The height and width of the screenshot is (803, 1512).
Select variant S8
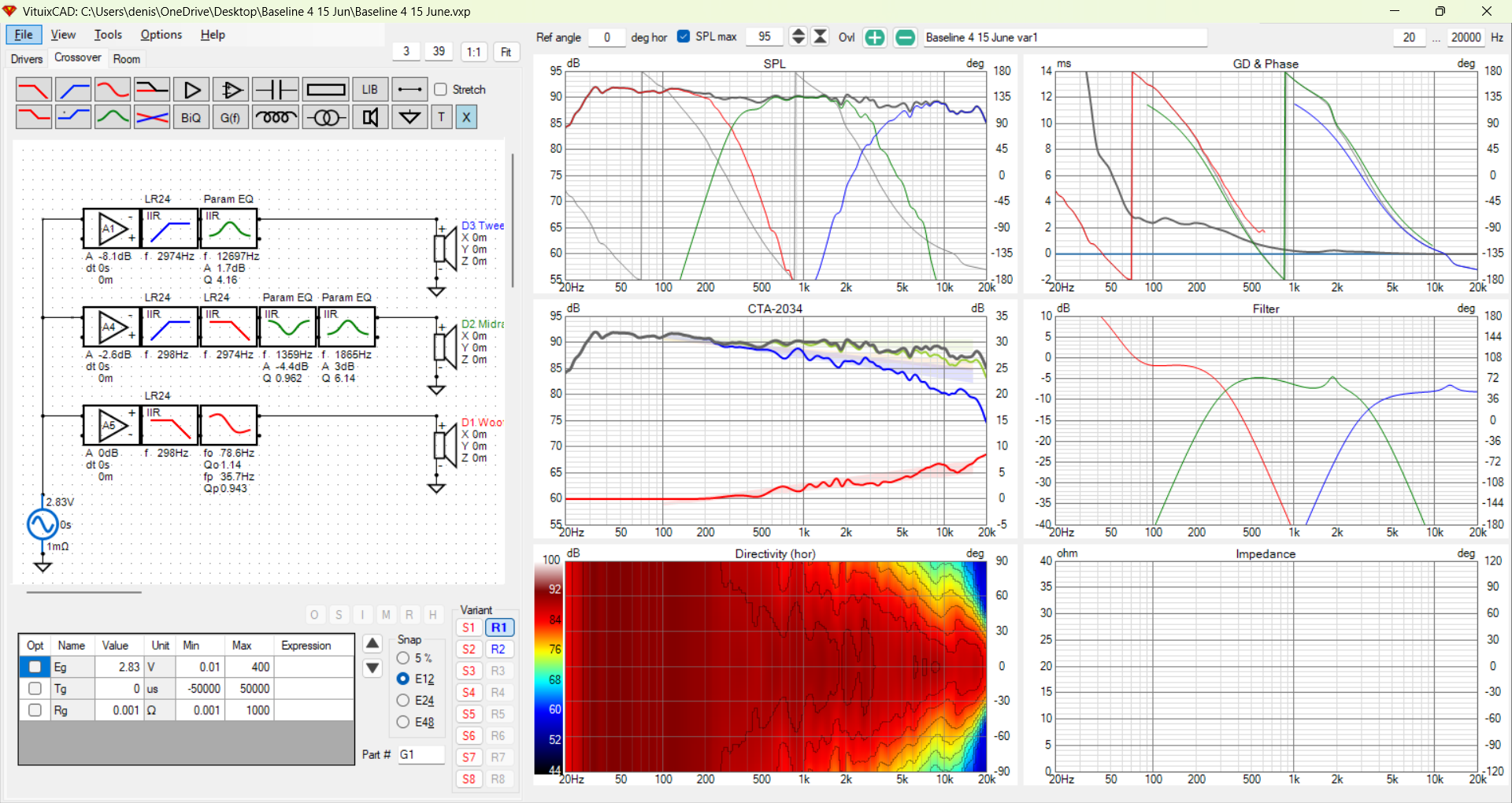[469, 779]
